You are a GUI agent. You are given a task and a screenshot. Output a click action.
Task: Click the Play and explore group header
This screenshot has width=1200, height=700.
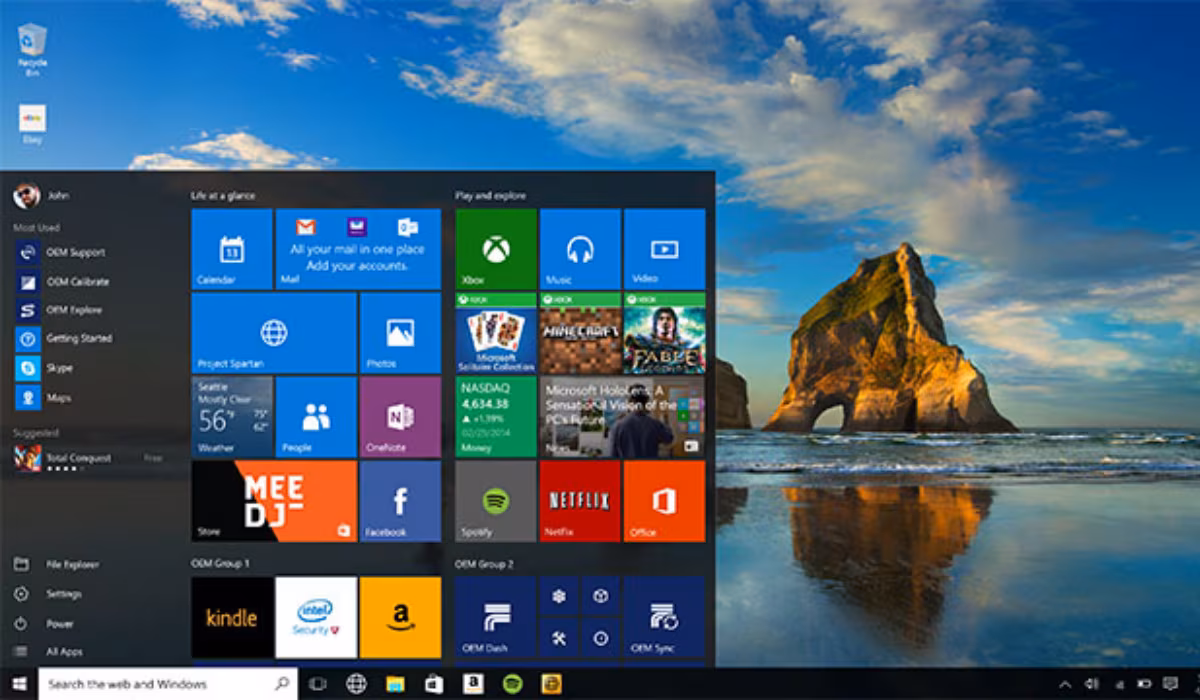(490, 196)
